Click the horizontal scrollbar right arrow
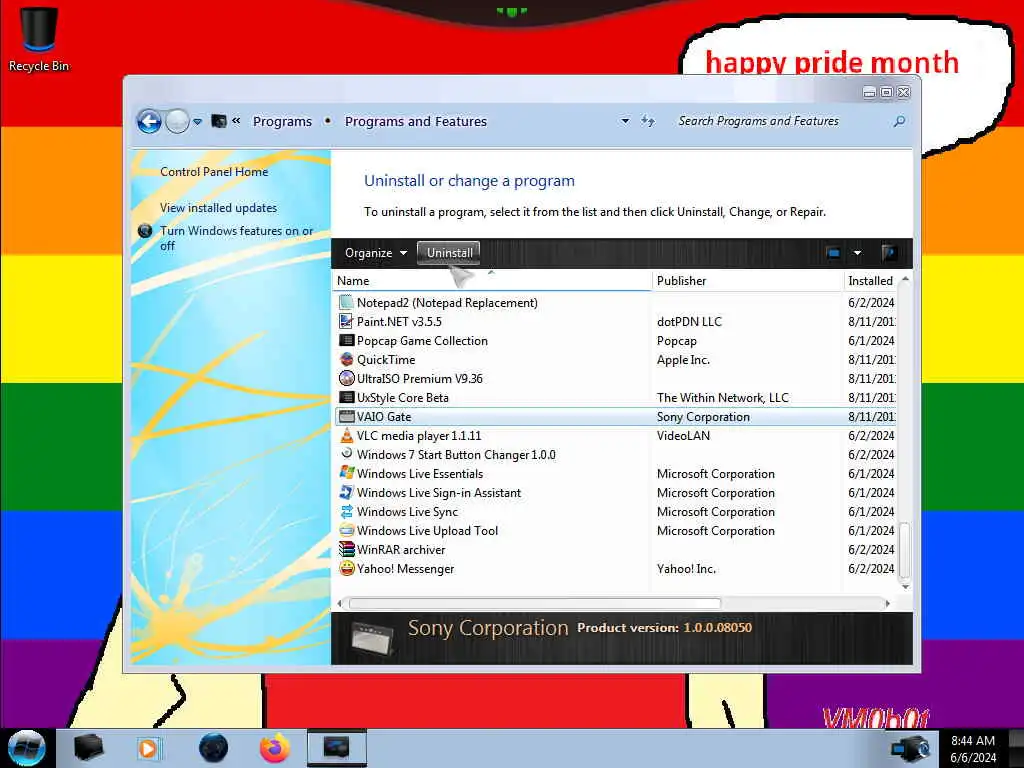This screenshot has height=768, width=1024. pos(888,603)
